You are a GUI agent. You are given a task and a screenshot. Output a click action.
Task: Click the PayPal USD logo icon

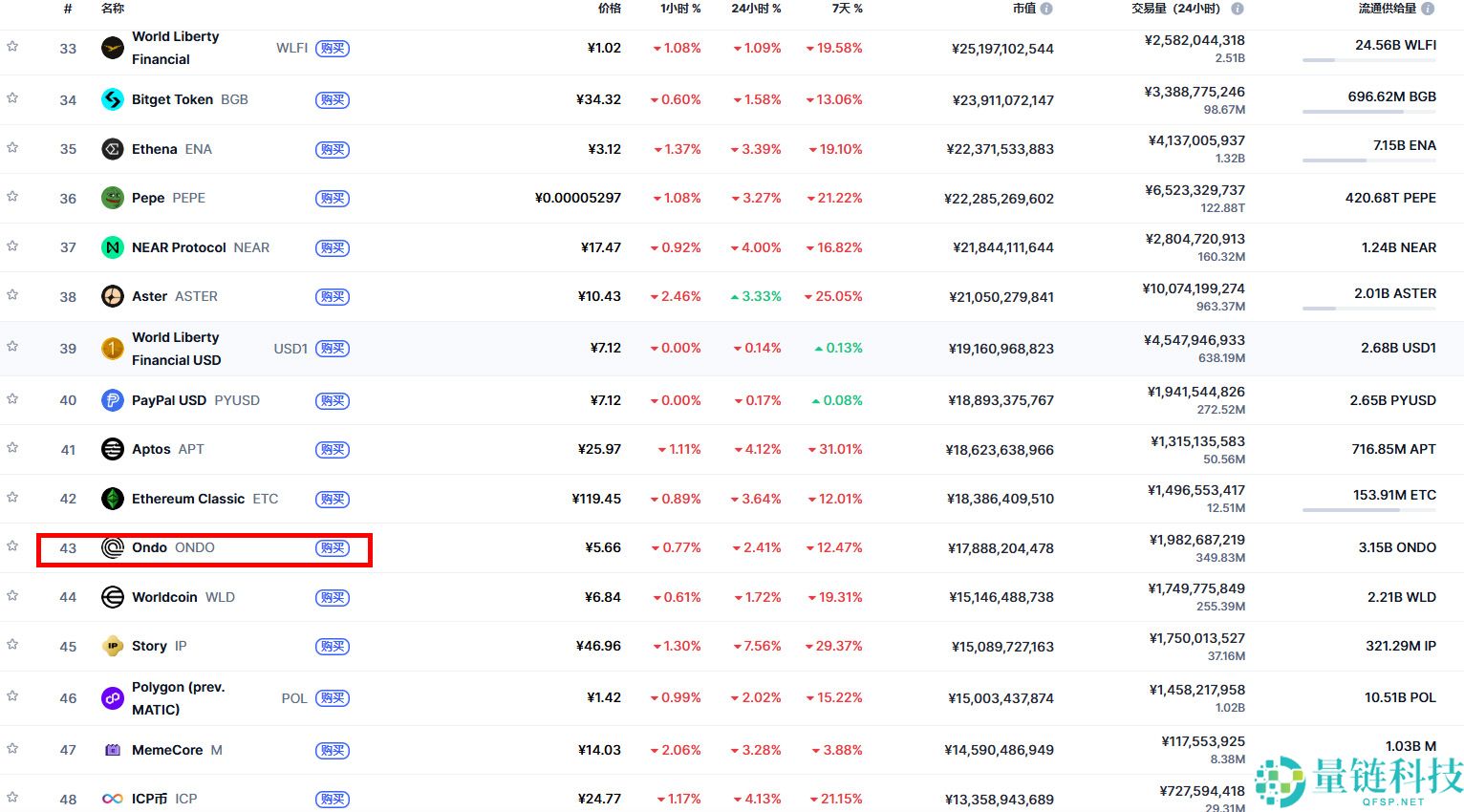(113, 400)
